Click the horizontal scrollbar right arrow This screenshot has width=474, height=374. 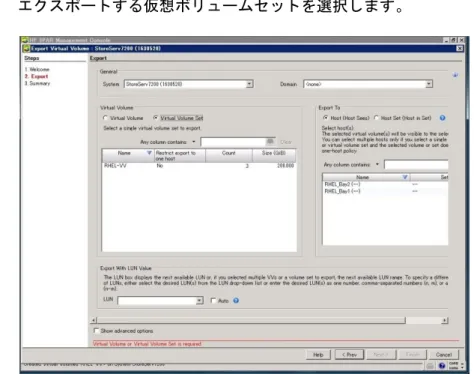(x=445, y=320)
